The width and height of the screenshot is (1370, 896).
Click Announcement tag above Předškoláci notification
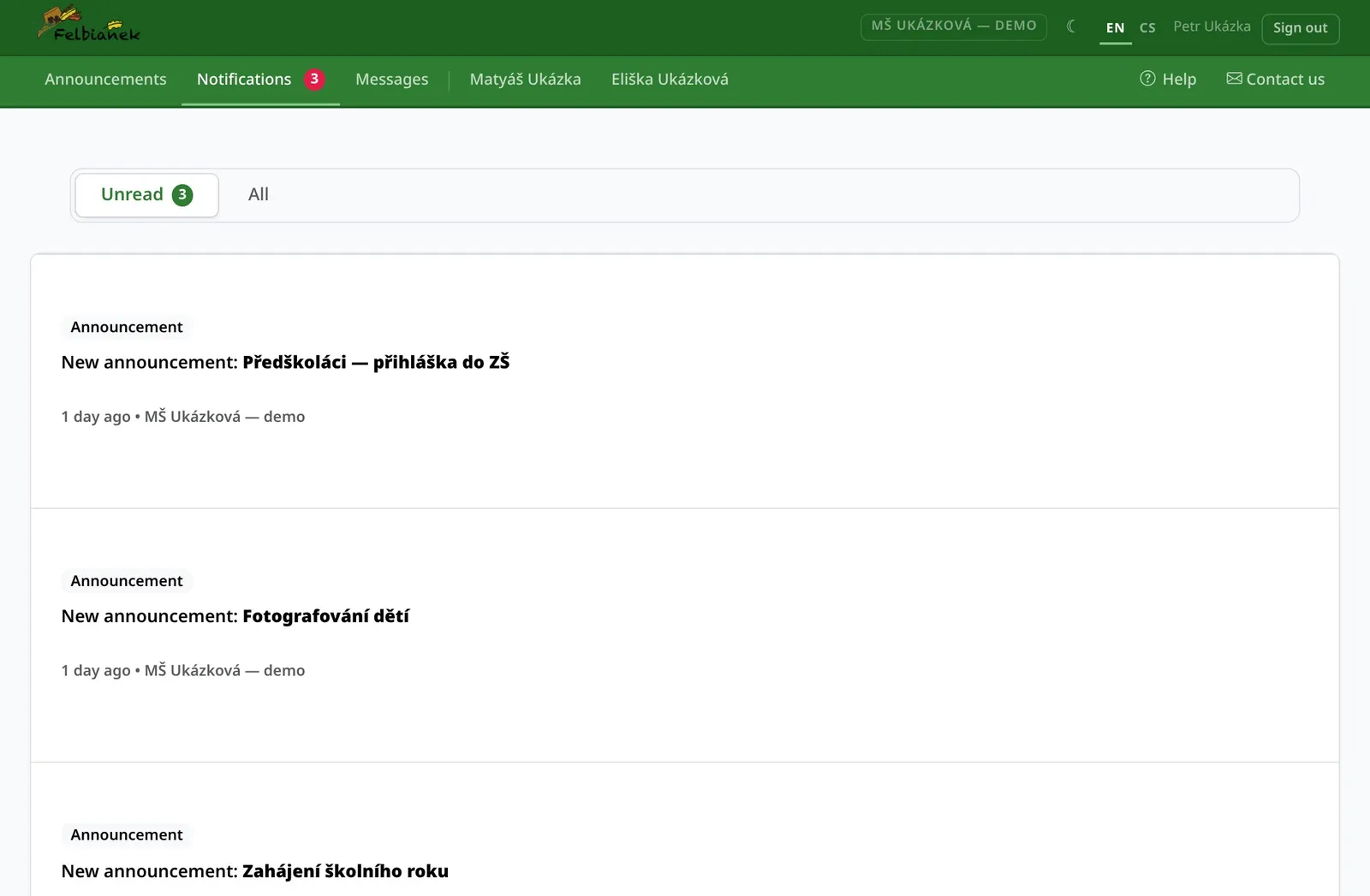pyautogui.click(x=127, y=327)
